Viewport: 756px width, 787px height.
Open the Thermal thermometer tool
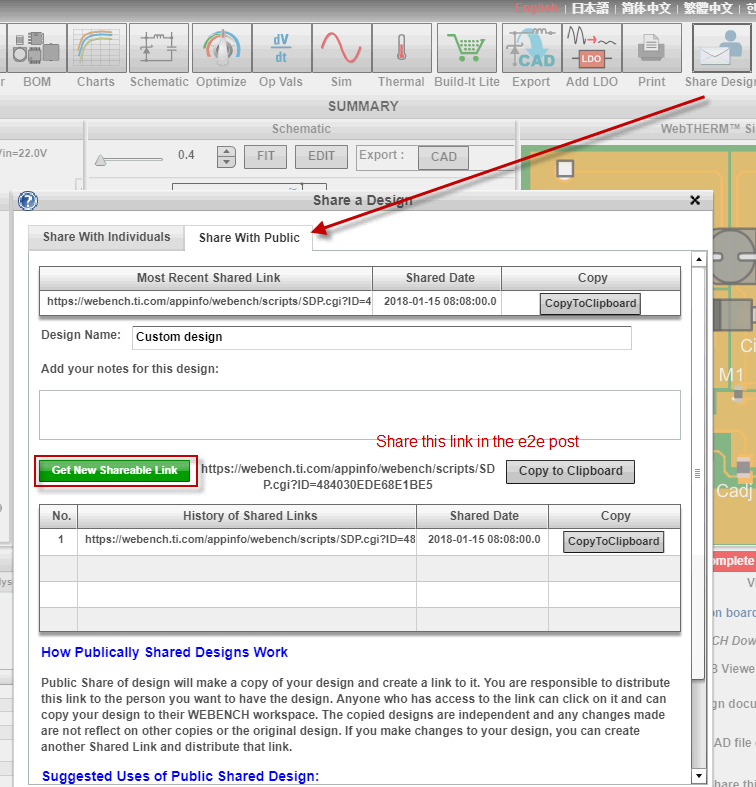pyautogui.click(x=402, y=48)
